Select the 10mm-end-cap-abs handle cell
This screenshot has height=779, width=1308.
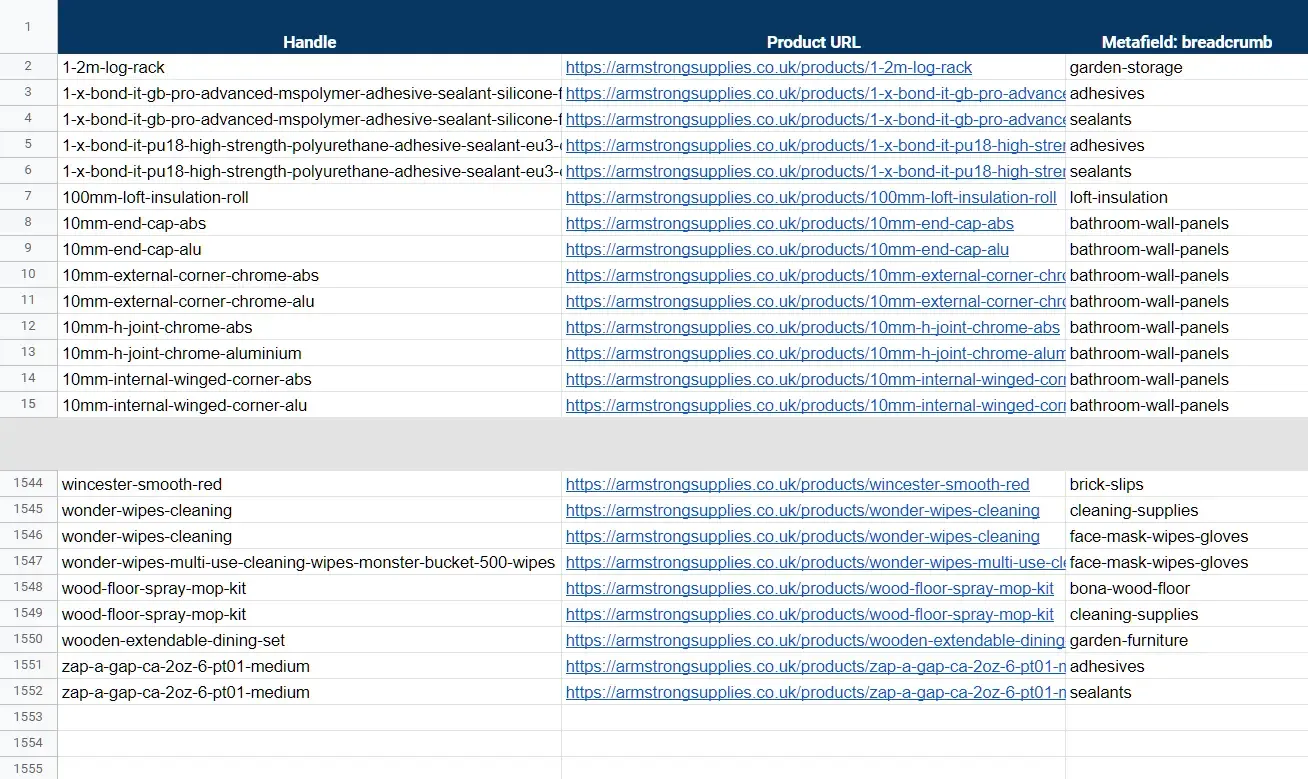coord(309,223)
